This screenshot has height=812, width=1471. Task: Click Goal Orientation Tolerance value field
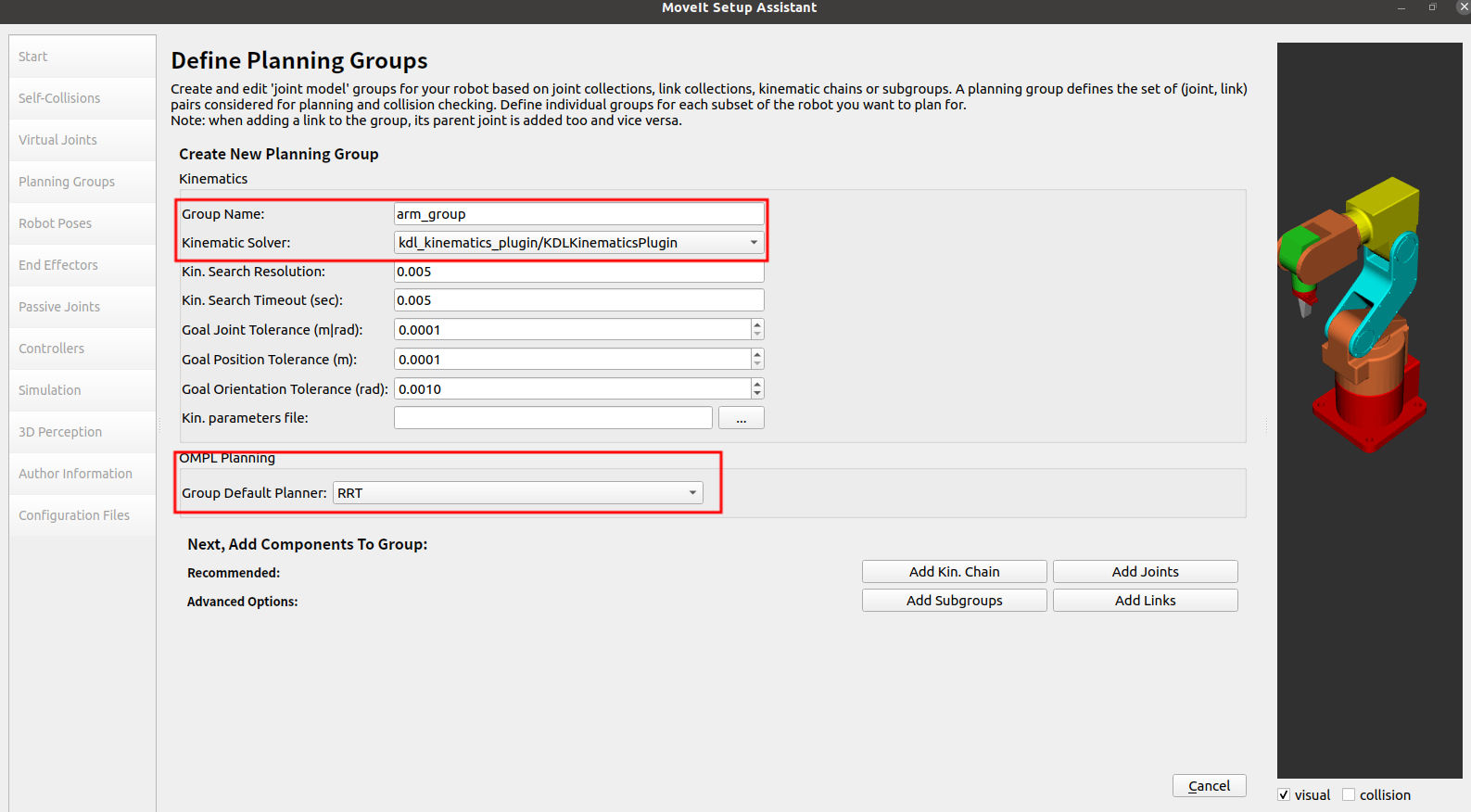(572, 389)
